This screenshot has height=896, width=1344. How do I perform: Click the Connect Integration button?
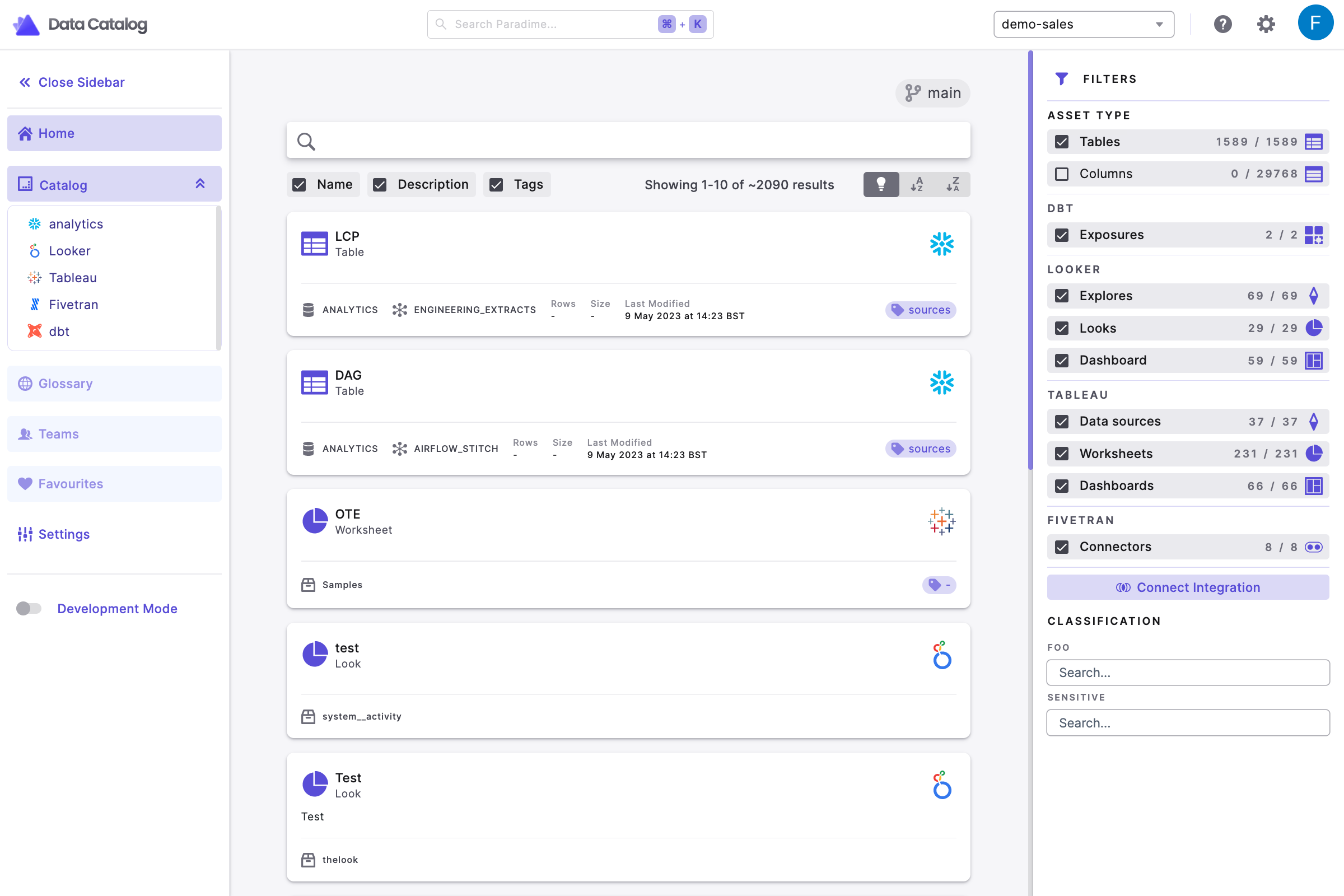coord(1188,587)
